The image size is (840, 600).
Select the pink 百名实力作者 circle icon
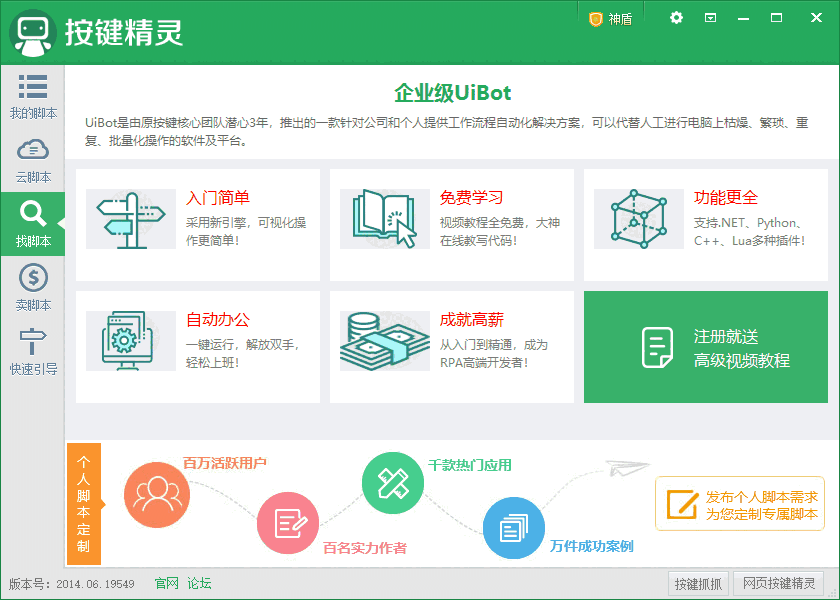point(288,523)
